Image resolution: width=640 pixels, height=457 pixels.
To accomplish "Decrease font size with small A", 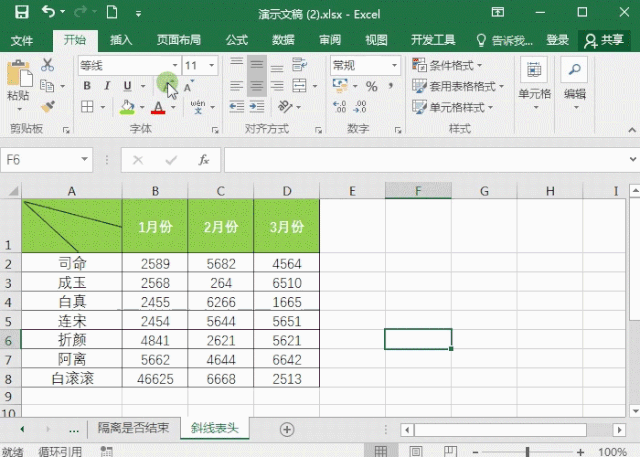I will pyautogui.click(x=188, y=86).
